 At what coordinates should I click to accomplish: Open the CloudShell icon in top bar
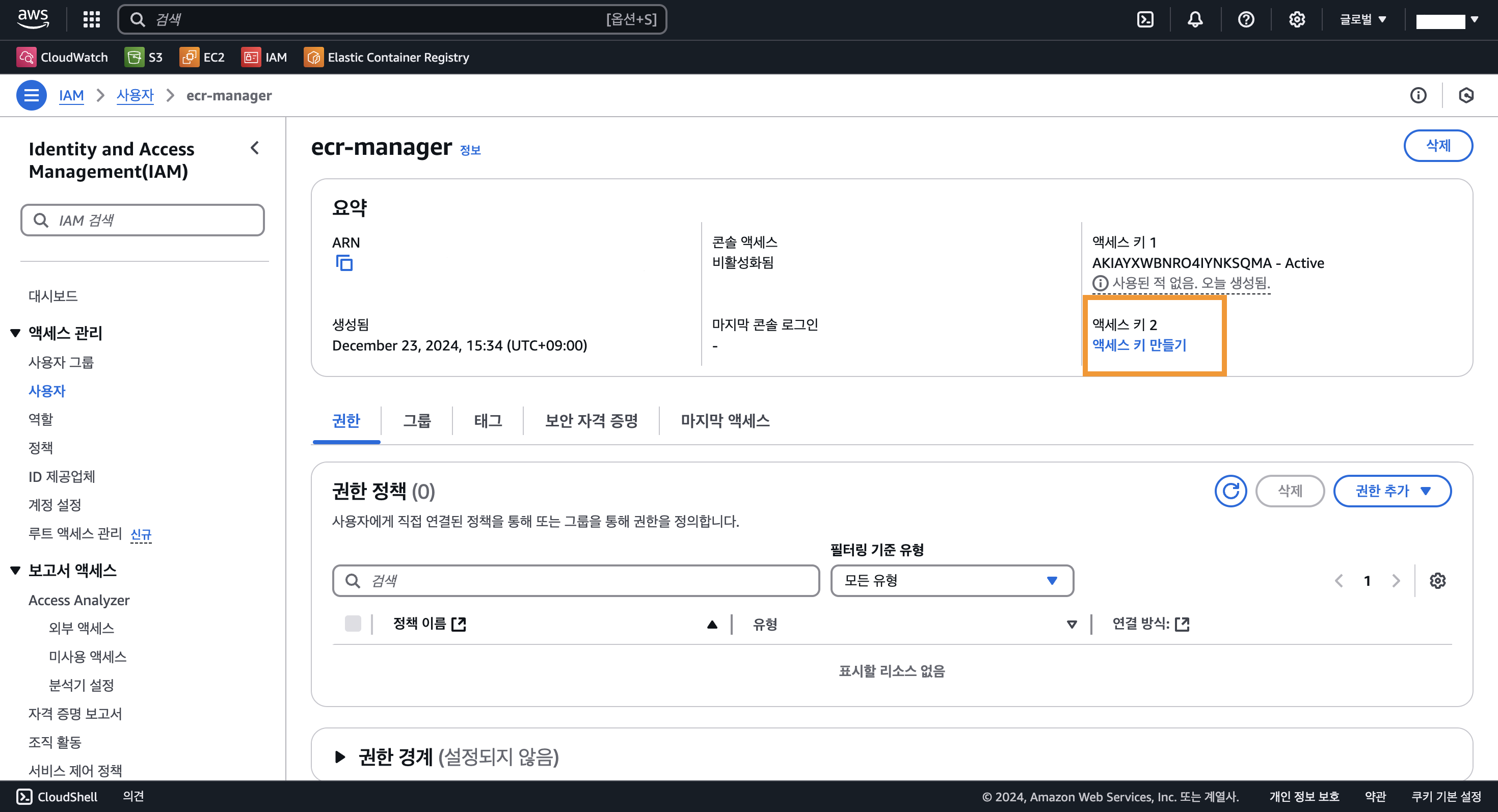[1145, 20]
